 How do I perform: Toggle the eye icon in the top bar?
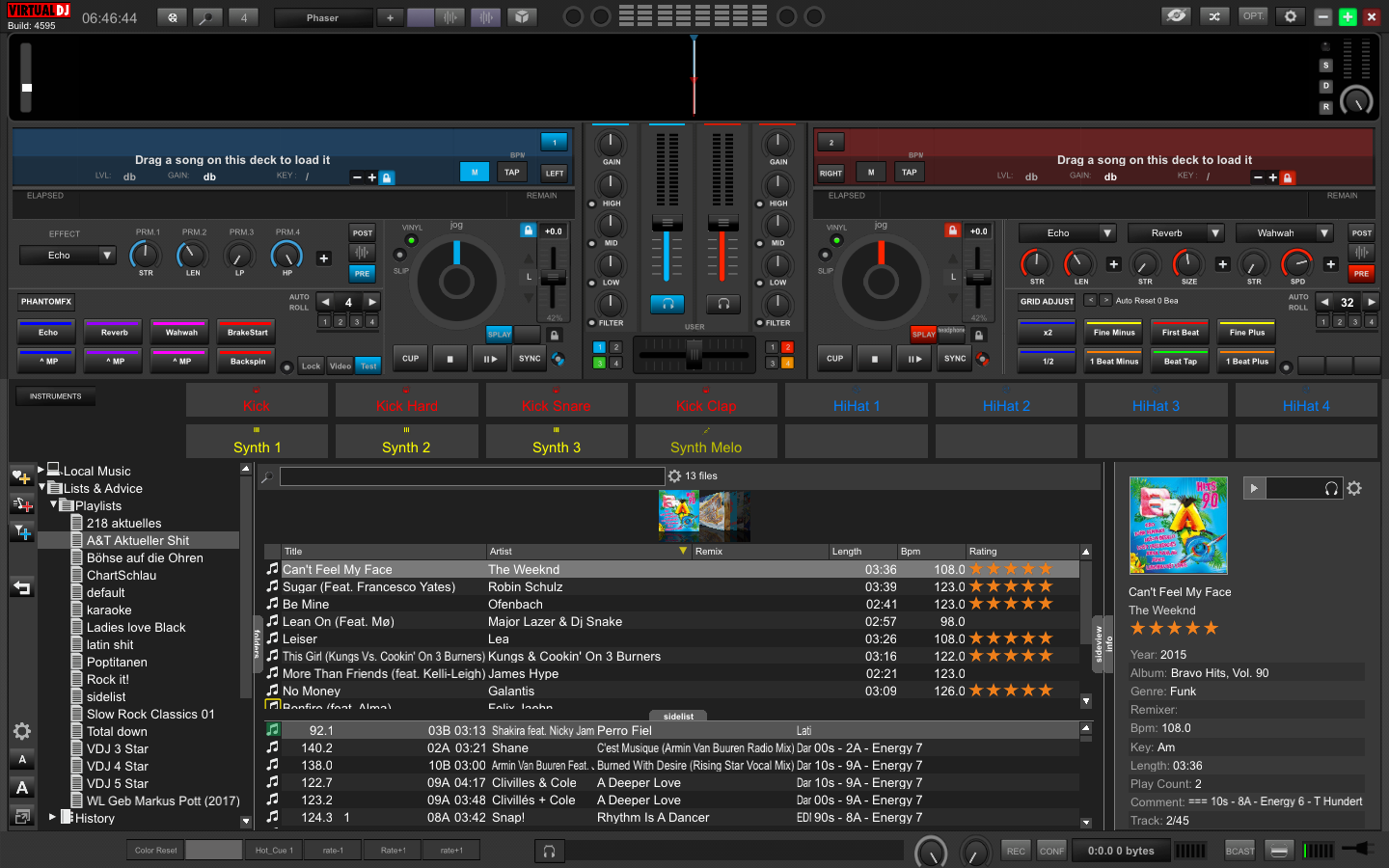[1175, 16]
